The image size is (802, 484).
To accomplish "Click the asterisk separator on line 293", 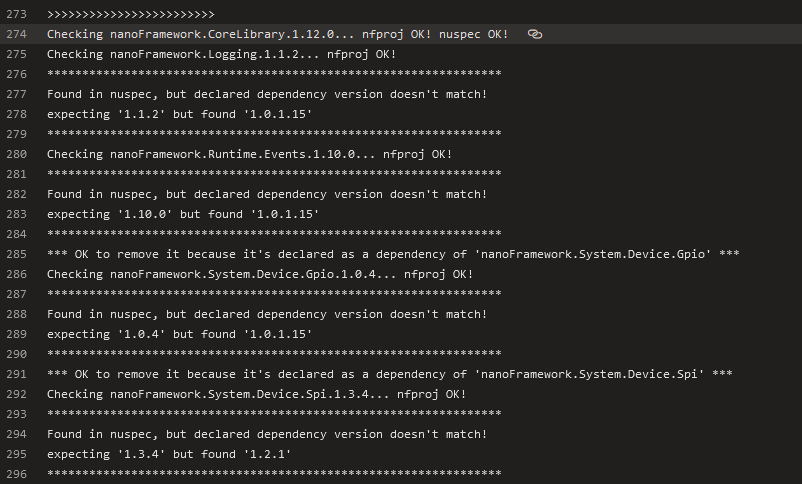I will [x=274, y=413].
